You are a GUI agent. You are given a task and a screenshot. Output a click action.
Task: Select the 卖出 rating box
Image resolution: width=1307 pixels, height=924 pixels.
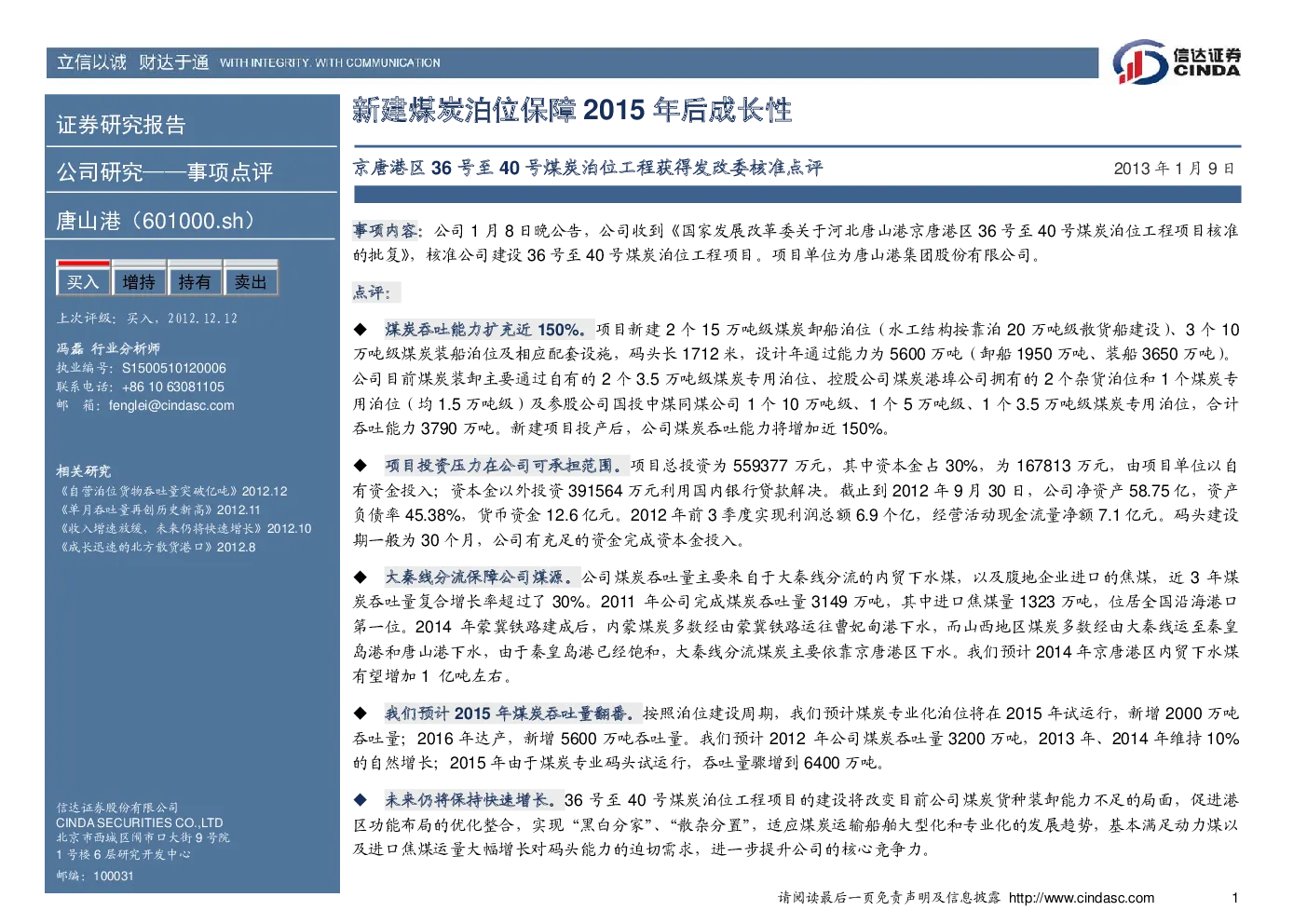(x=251, y=280)
